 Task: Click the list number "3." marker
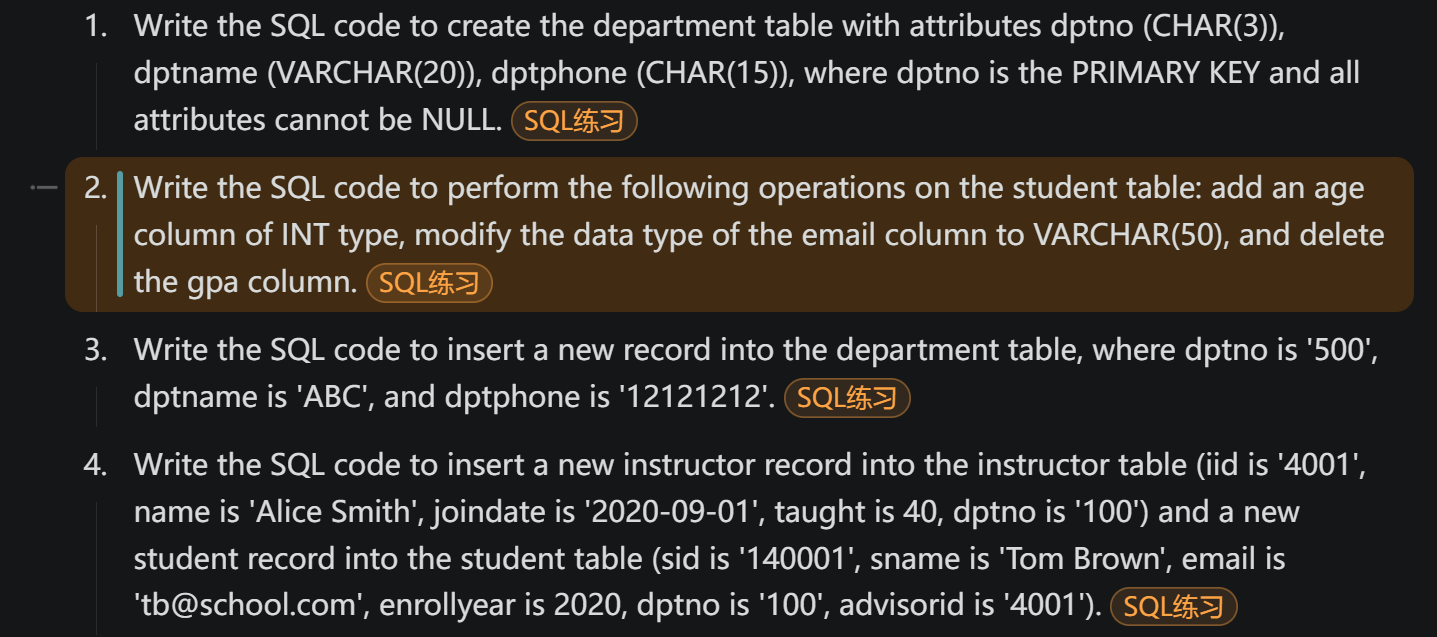pyautogui.click(x=96, y=351)
